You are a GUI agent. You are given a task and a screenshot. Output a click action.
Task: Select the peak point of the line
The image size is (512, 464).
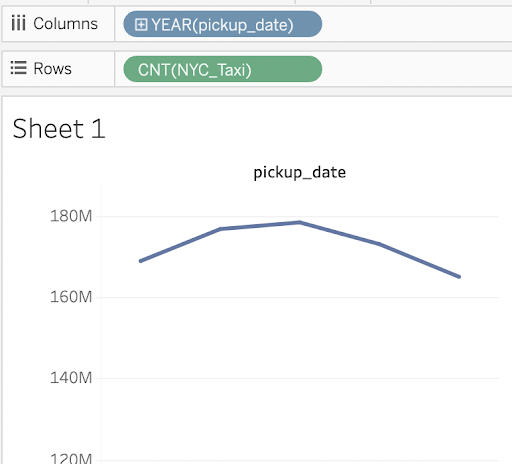[300, 222]
